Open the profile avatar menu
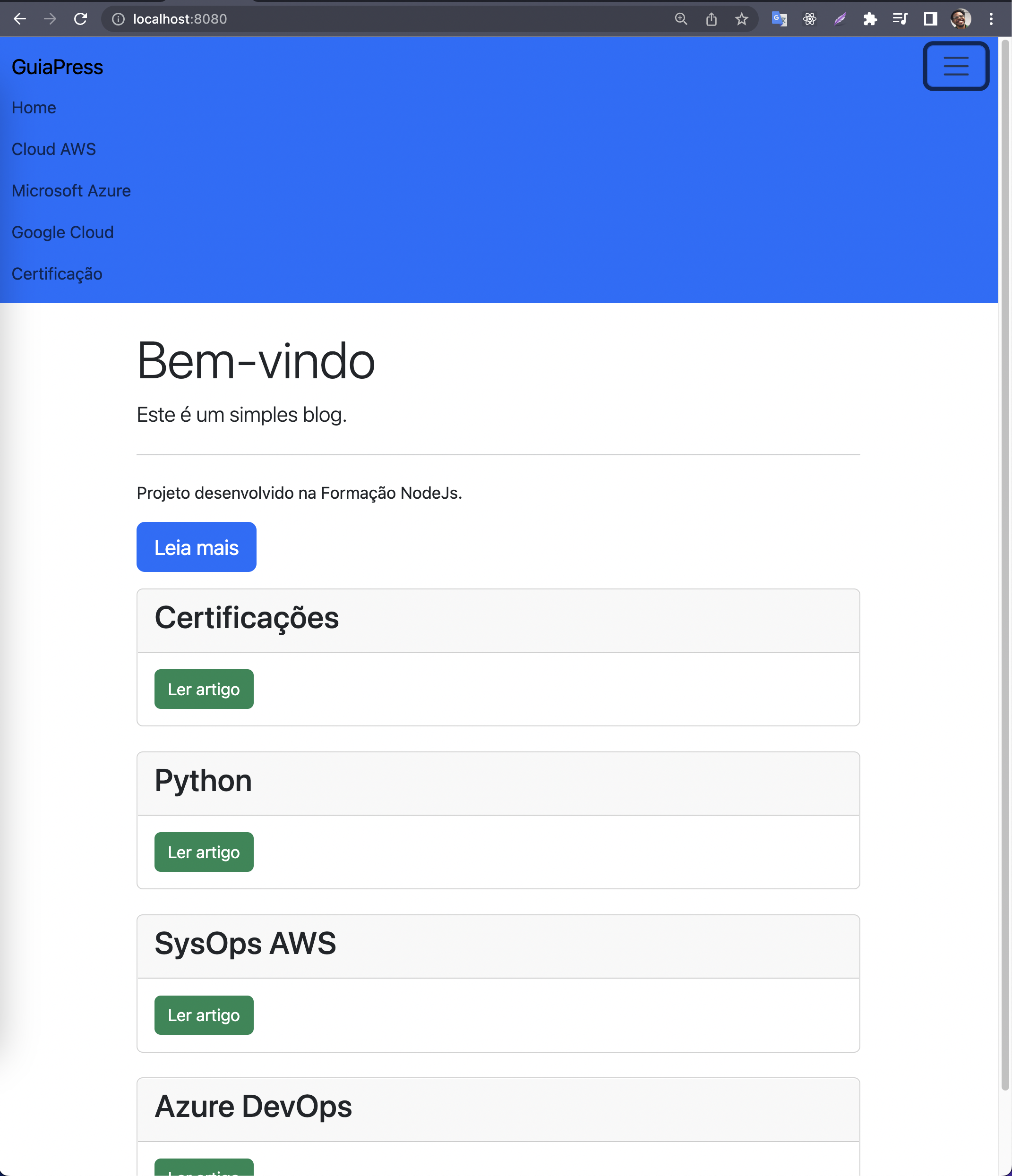 pyautogui.click(x=961, y=19)
